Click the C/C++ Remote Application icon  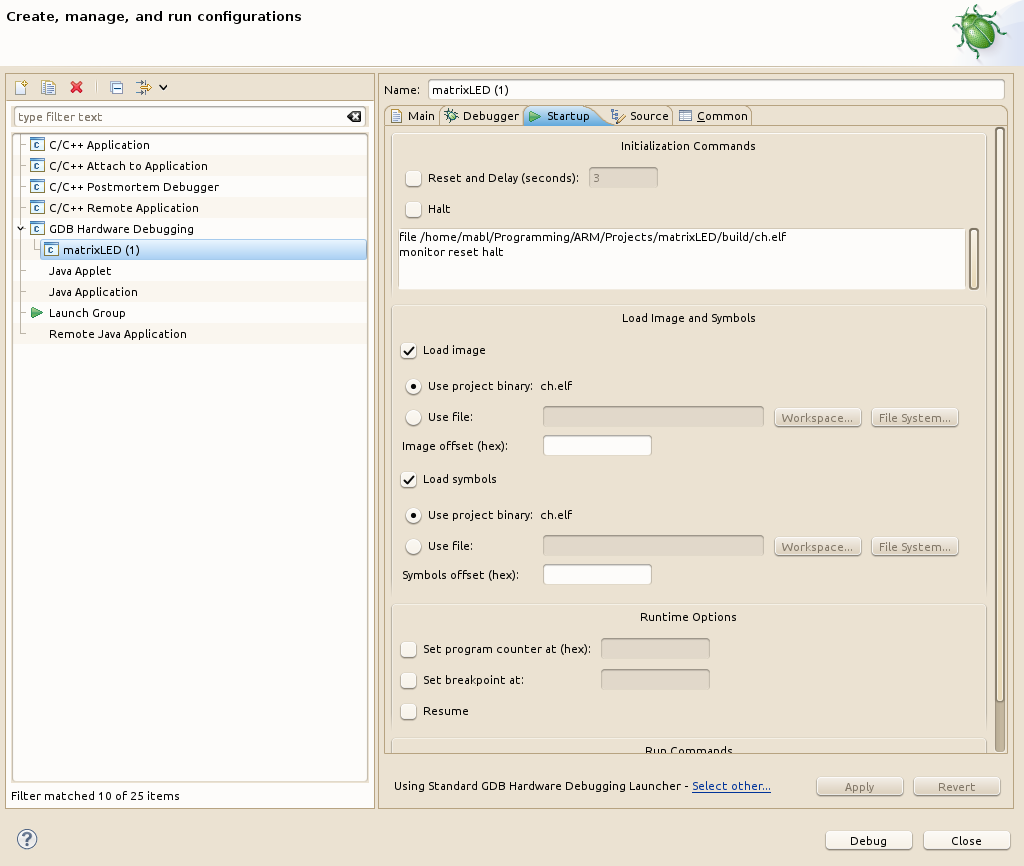37,208
